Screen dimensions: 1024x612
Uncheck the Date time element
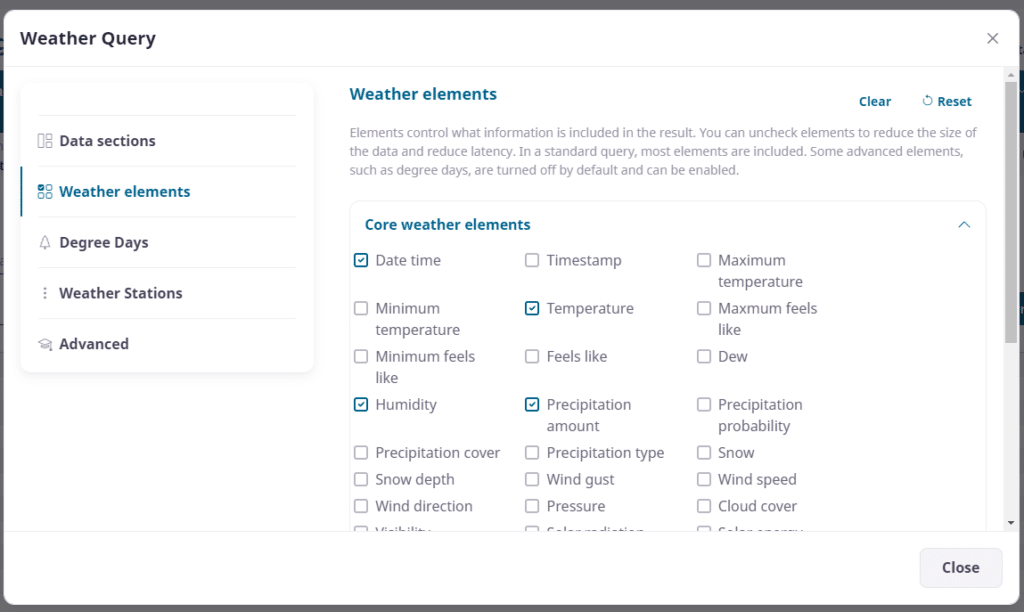pos(361,260)
